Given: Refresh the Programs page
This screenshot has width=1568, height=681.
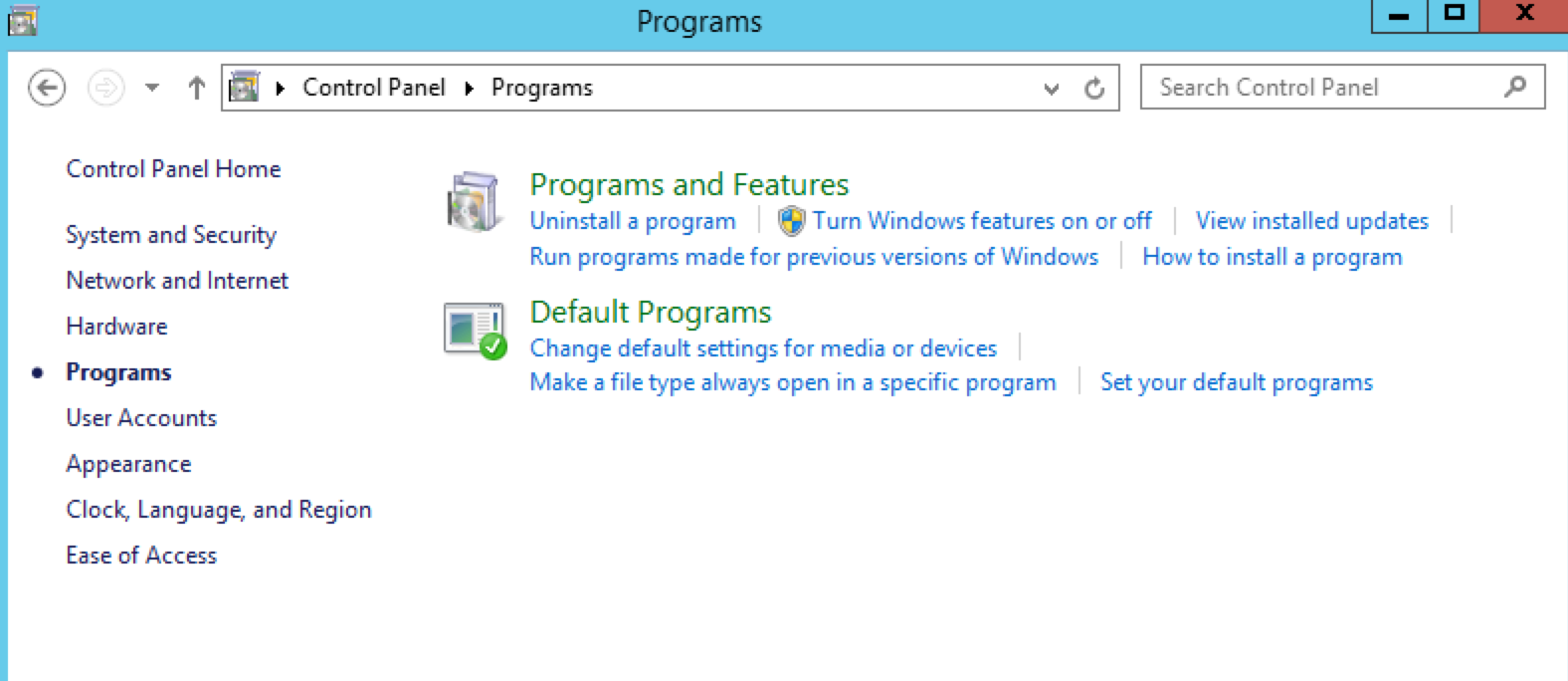Looking at the screenshot, I should click(1094, 89).
